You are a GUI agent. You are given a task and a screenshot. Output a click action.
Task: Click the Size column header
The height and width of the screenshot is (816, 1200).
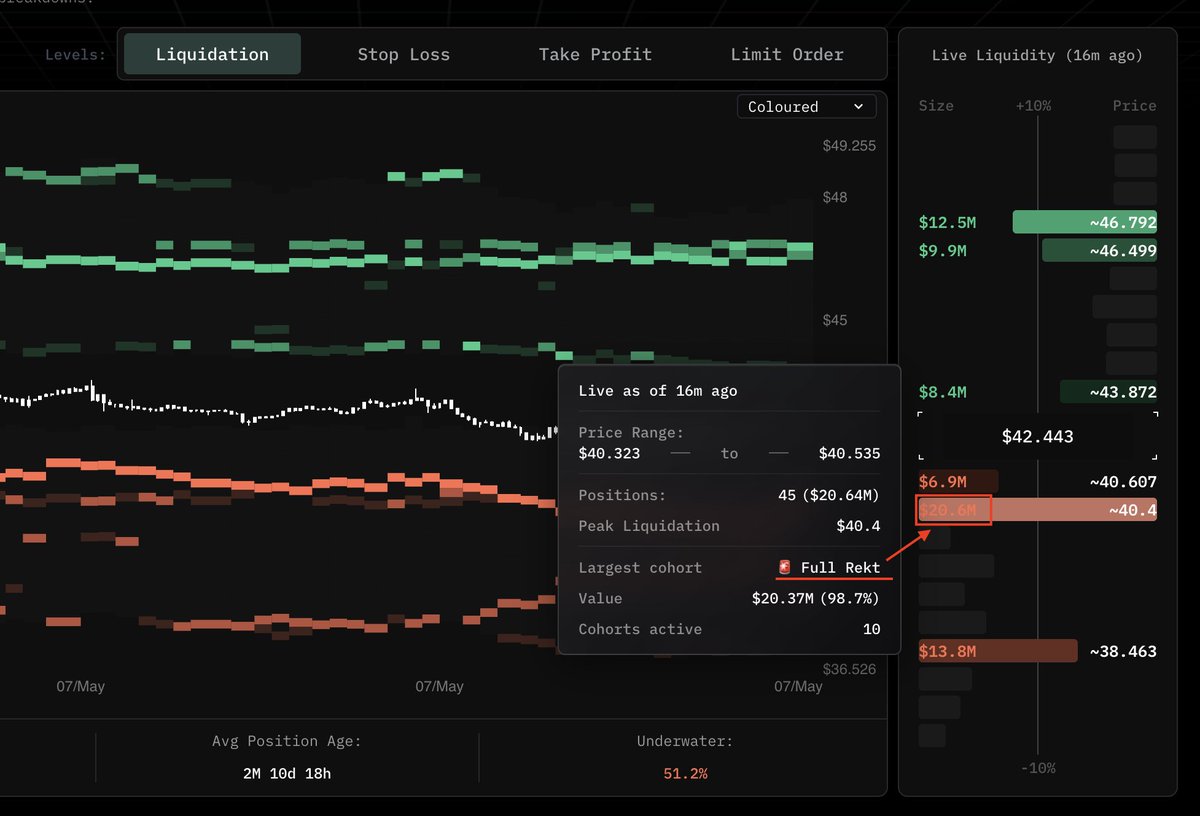936,105
